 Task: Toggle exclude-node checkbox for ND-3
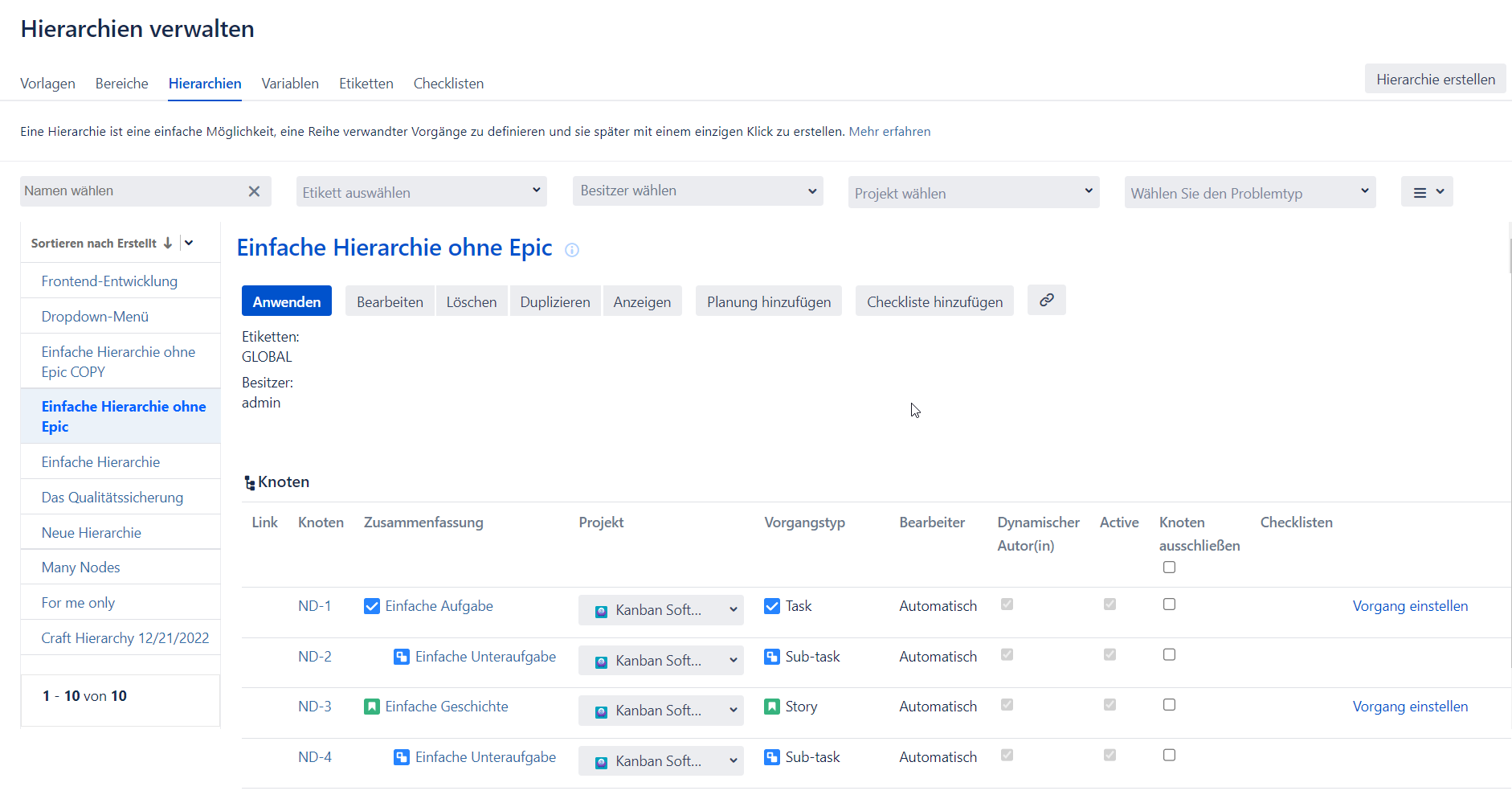1169,705
